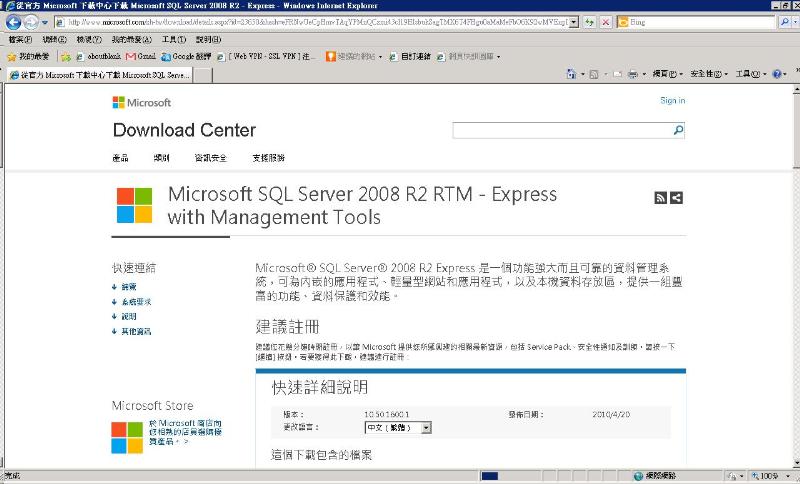This screenshot has width=800, height=484.
Task: Open the Home icon dropdown arrow
Action: click(583, 74)
